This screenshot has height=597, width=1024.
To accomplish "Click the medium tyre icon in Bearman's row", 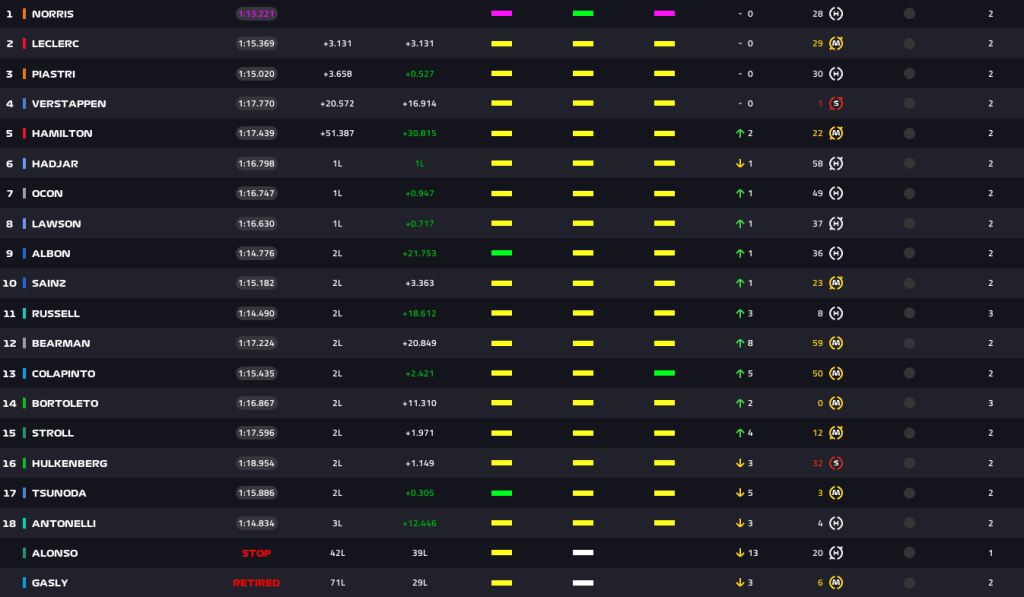I will point(836,343).
